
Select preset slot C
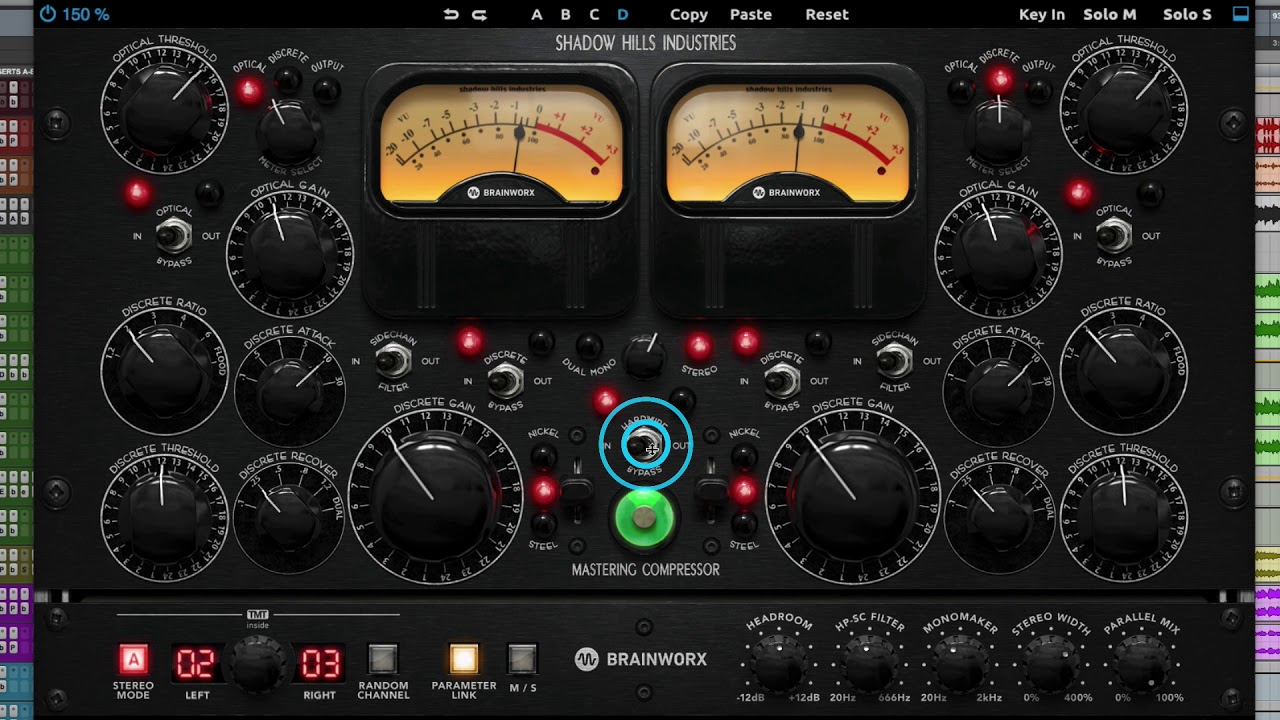[x=594, y=14]
